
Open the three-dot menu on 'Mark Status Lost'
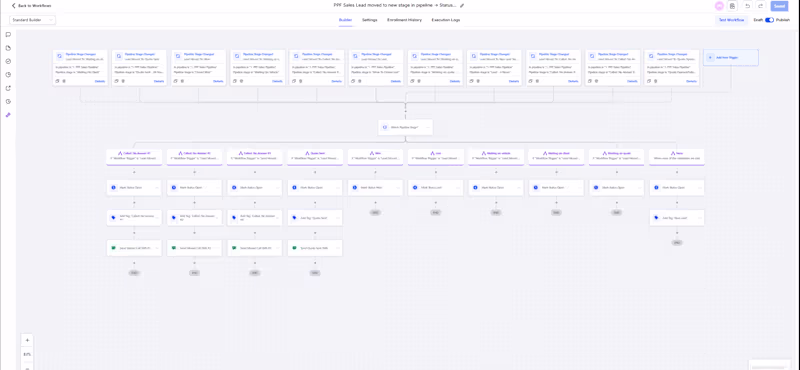tap(458, 188)
